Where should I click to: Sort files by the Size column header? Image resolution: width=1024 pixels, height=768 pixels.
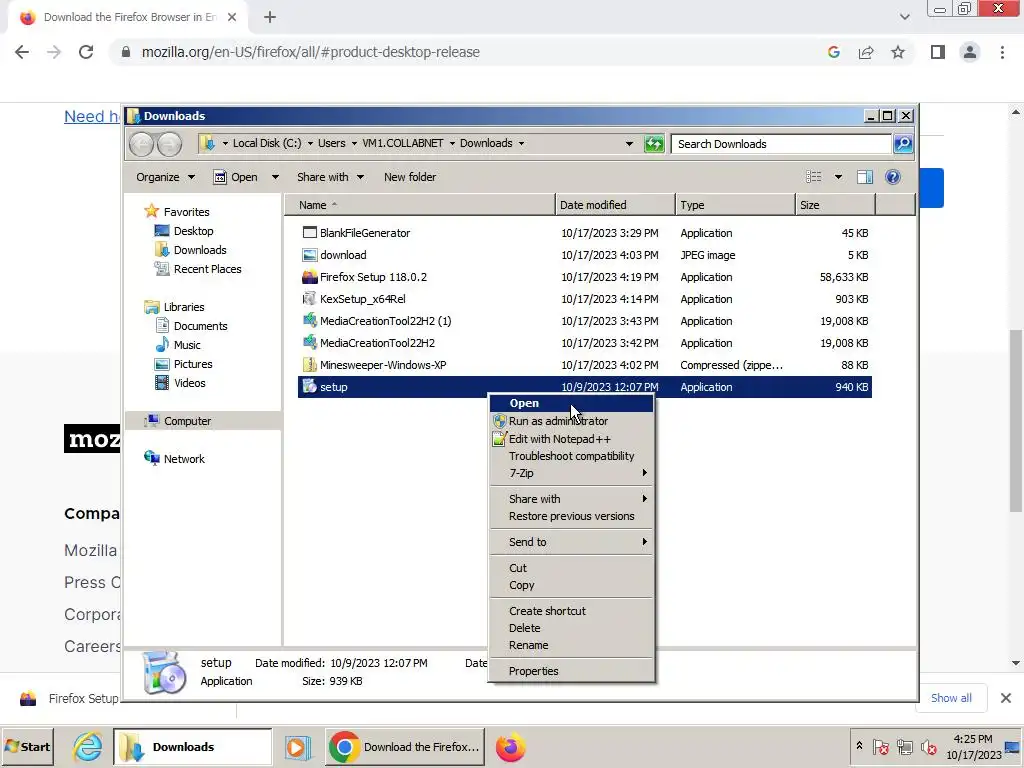tap(835, 205)
